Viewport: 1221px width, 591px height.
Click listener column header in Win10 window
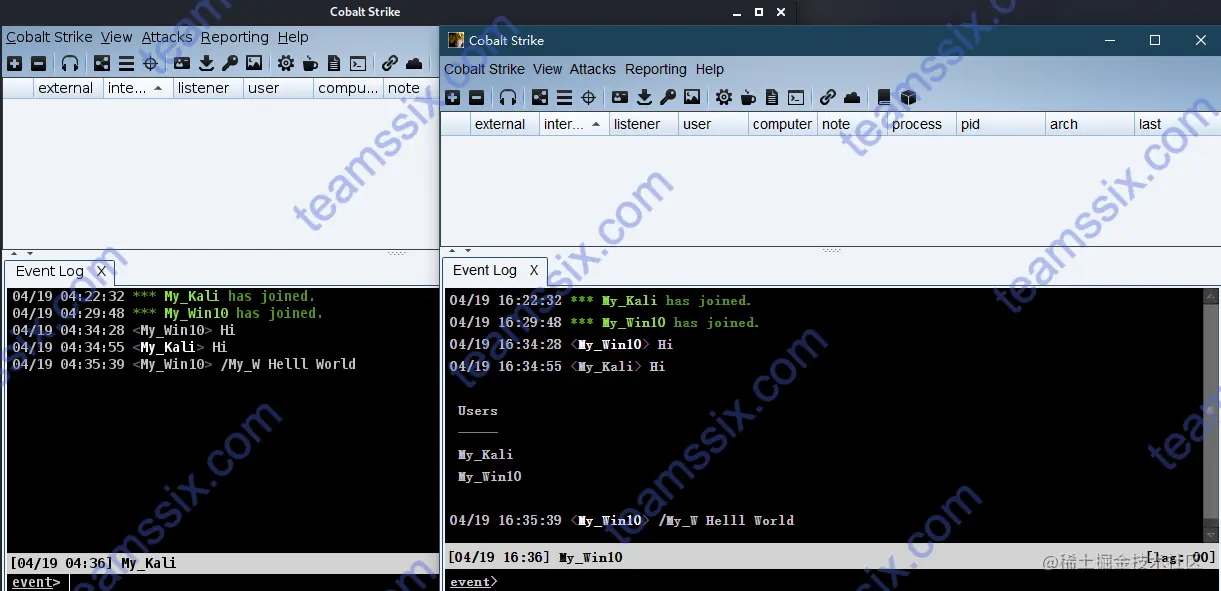point(642,124)
